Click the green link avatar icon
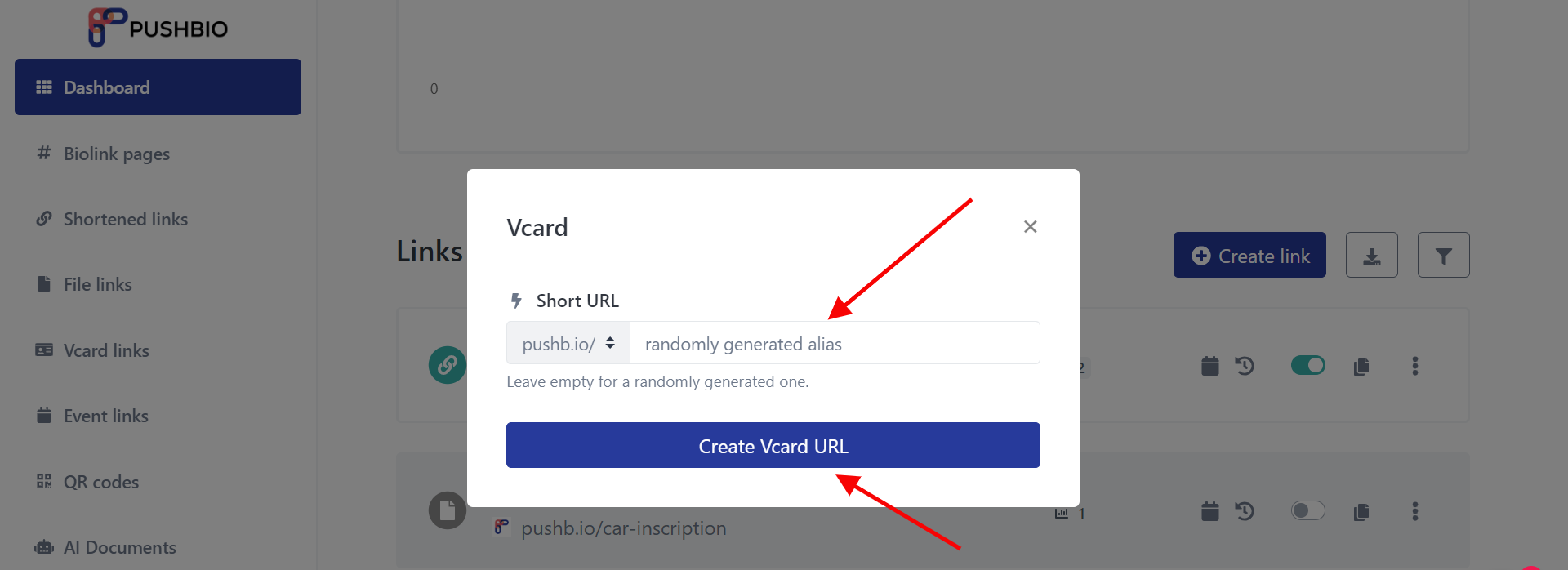This screenshot has width=1568, height=570. click(x=447, y=364)
